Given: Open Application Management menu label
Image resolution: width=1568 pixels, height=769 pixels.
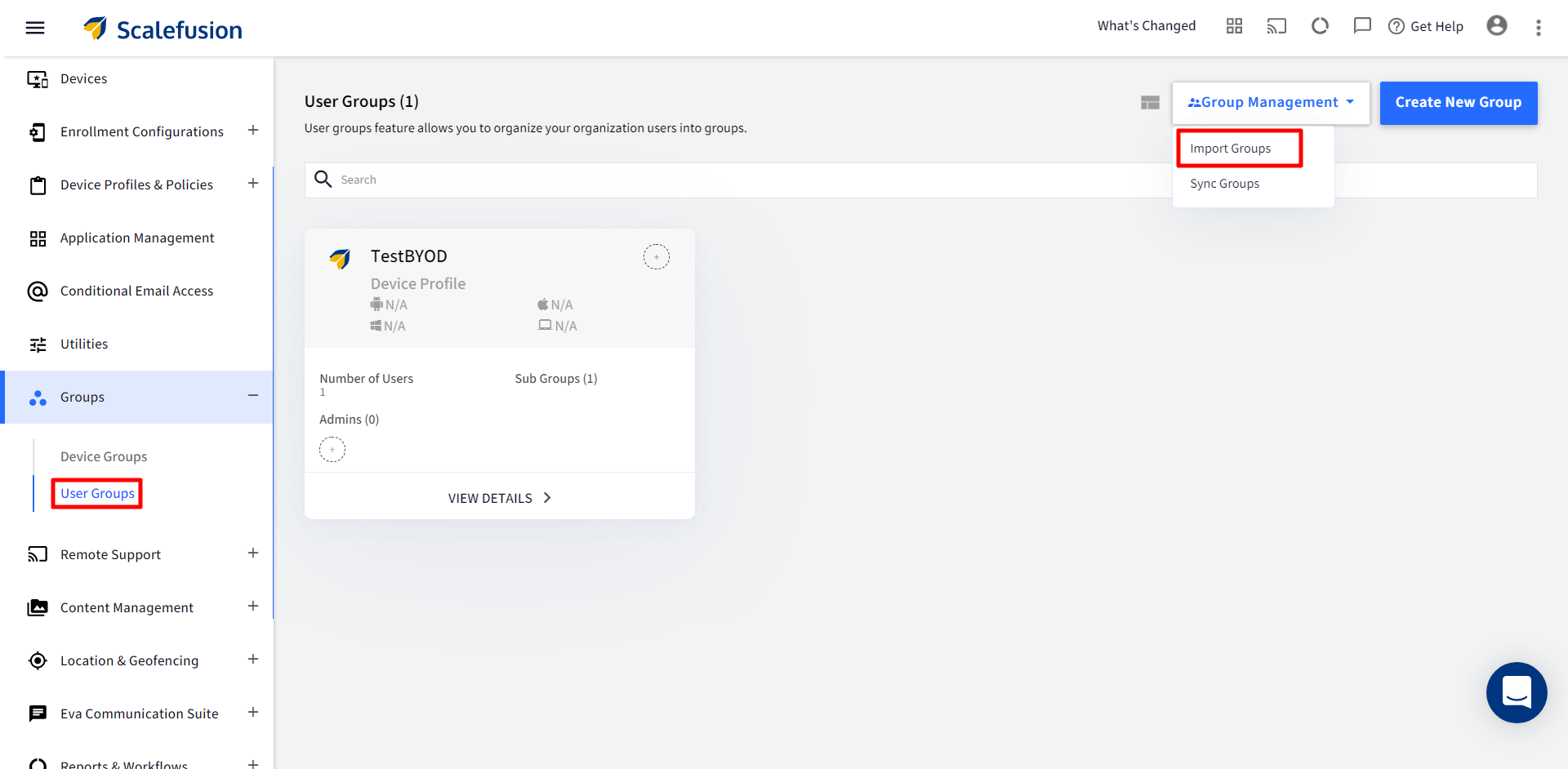Looking at the screenshot, I should [x=137, y=238].
